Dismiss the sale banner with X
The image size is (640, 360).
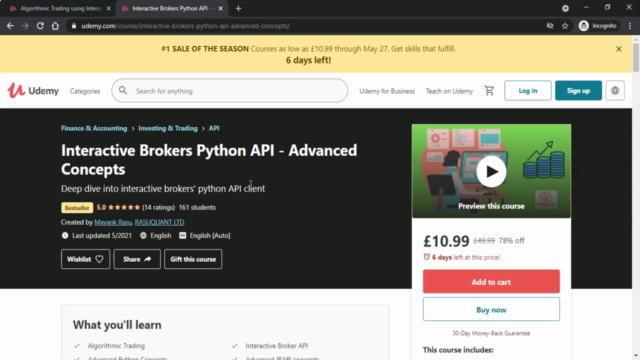coord(619,49)
